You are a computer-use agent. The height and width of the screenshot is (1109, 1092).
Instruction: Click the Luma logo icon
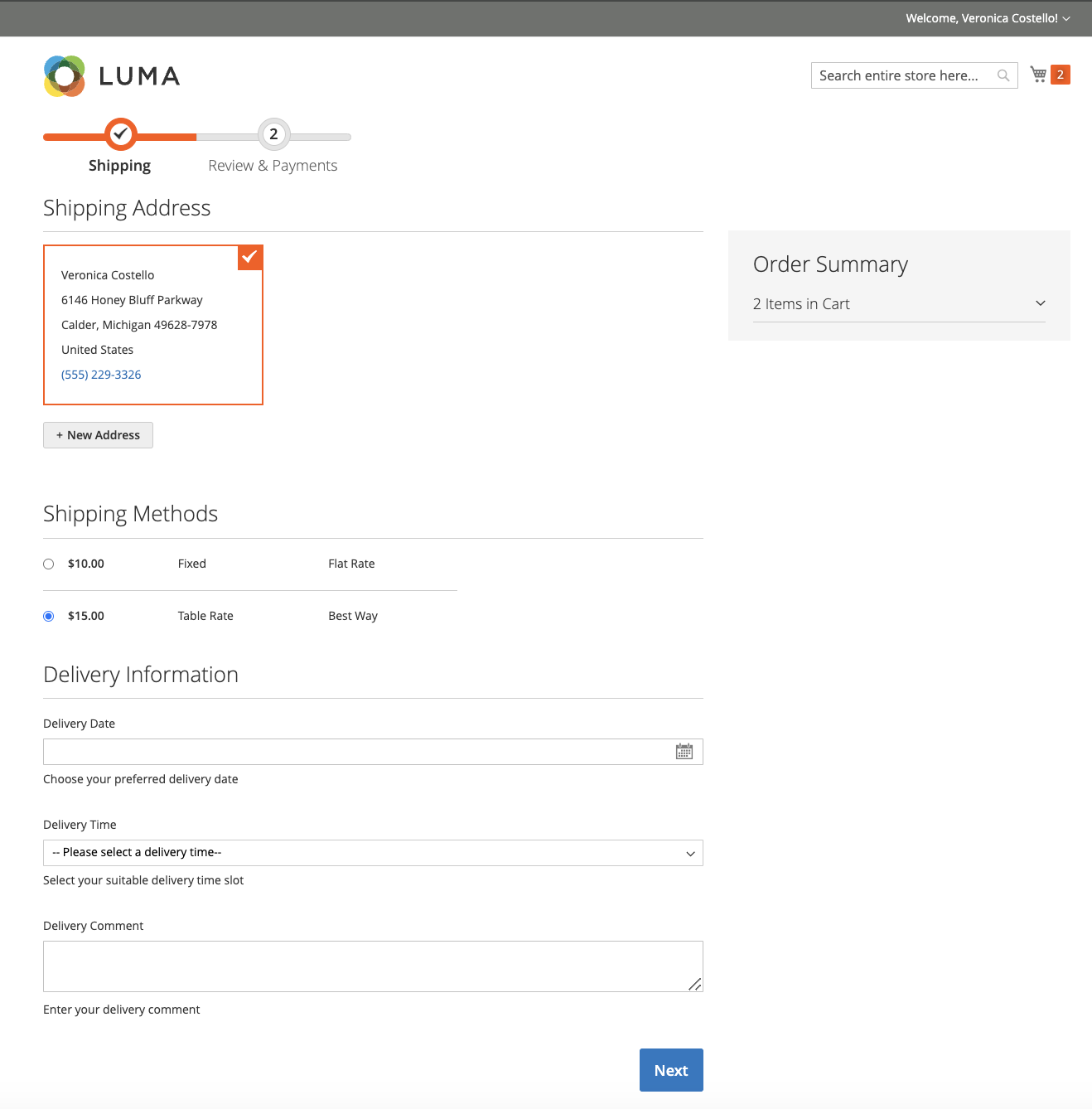coord(65,76)
